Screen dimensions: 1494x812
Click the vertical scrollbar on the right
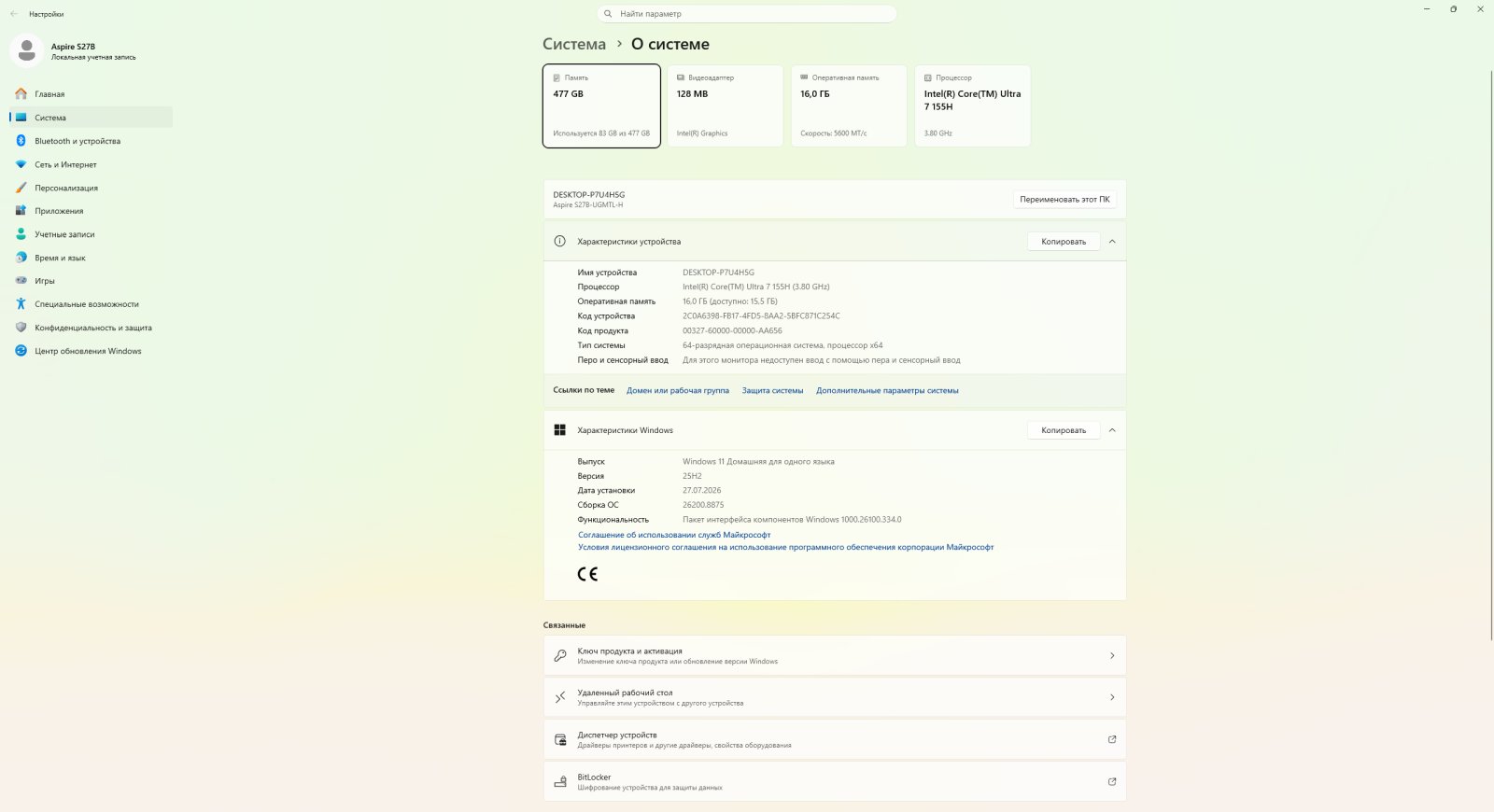1489,355
